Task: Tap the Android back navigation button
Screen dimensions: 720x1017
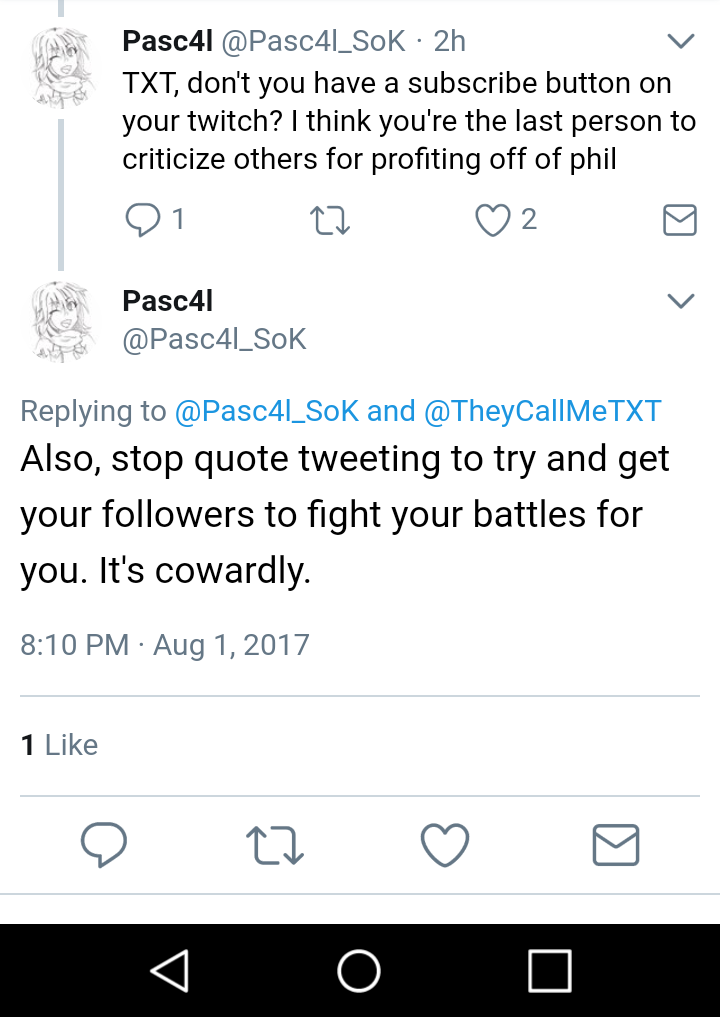Action: 171,971
